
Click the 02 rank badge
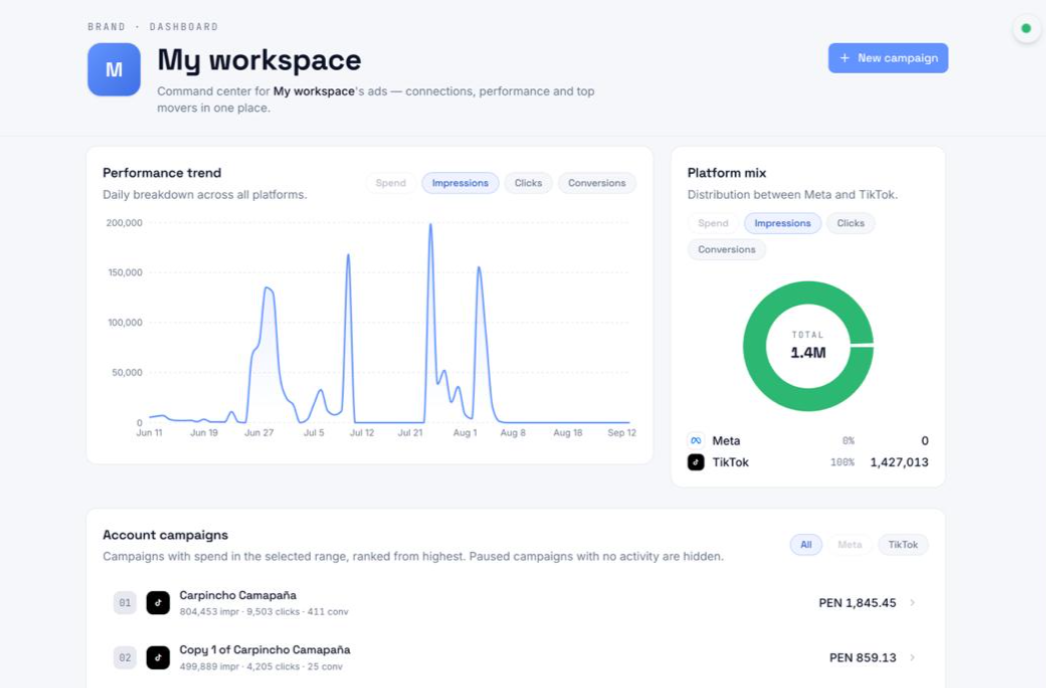[x=125, y=657]
